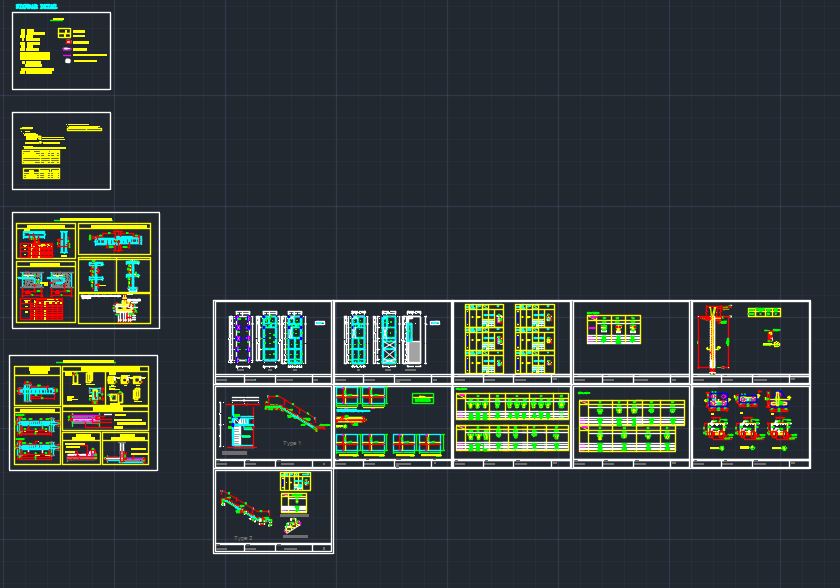This screenshot has height=588, width=840.
Task: Click the leftmost purple-marked plan in first grid sheet
Action: point(243,339)
